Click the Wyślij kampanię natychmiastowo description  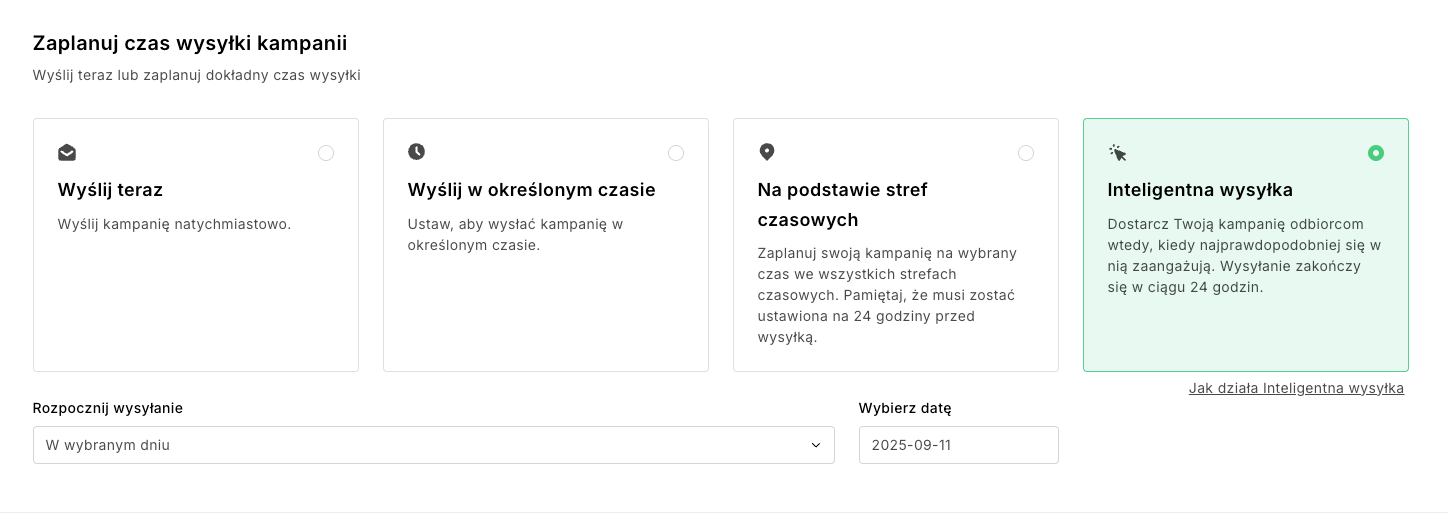(x=174, y=224)
